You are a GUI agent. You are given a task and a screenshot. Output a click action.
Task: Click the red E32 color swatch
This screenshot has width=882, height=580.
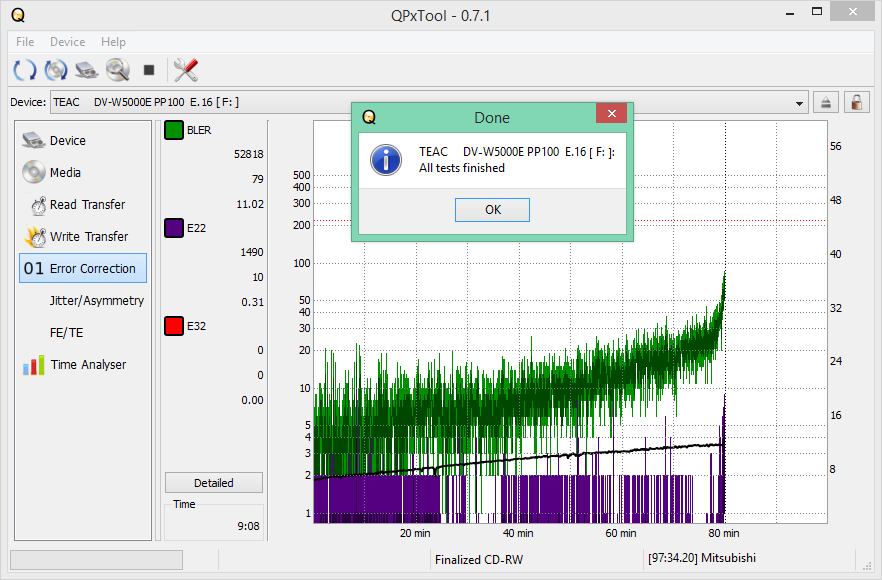coord(174,326)
